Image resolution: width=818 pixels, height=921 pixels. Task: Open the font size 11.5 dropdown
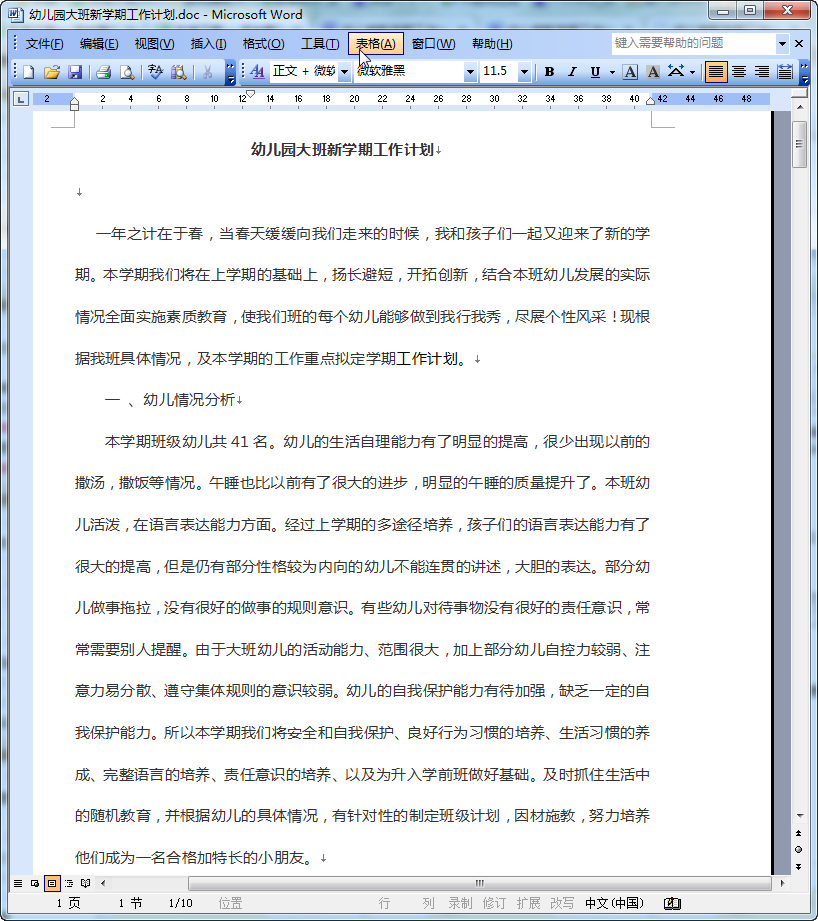524,72
